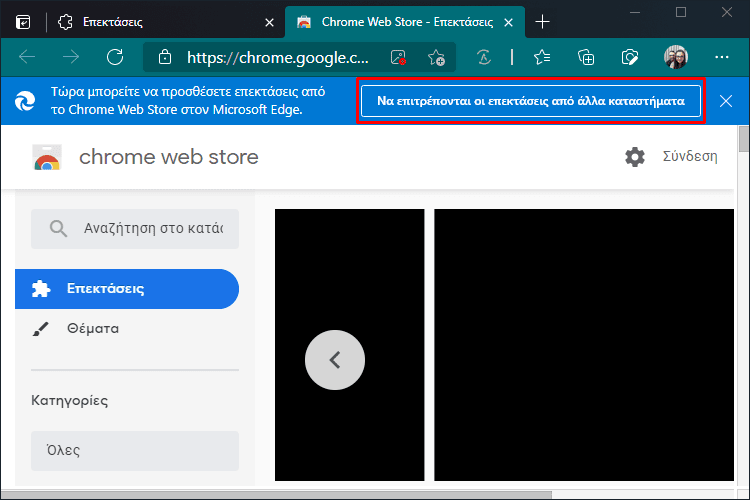Open the Όλες categories dropdown
This screenshot has width=750, height=500.
135,451
